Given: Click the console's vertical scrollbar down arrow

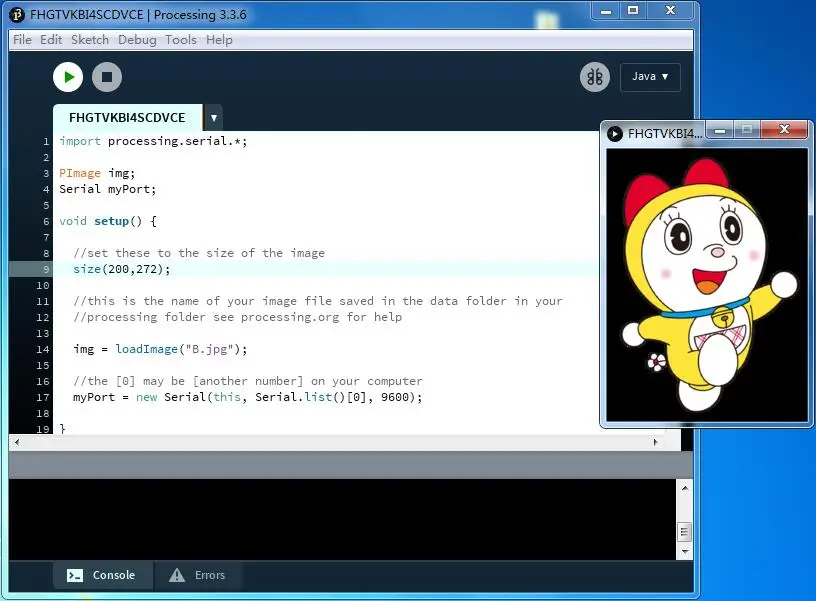Looking at the screenshot, I should 684,551.
